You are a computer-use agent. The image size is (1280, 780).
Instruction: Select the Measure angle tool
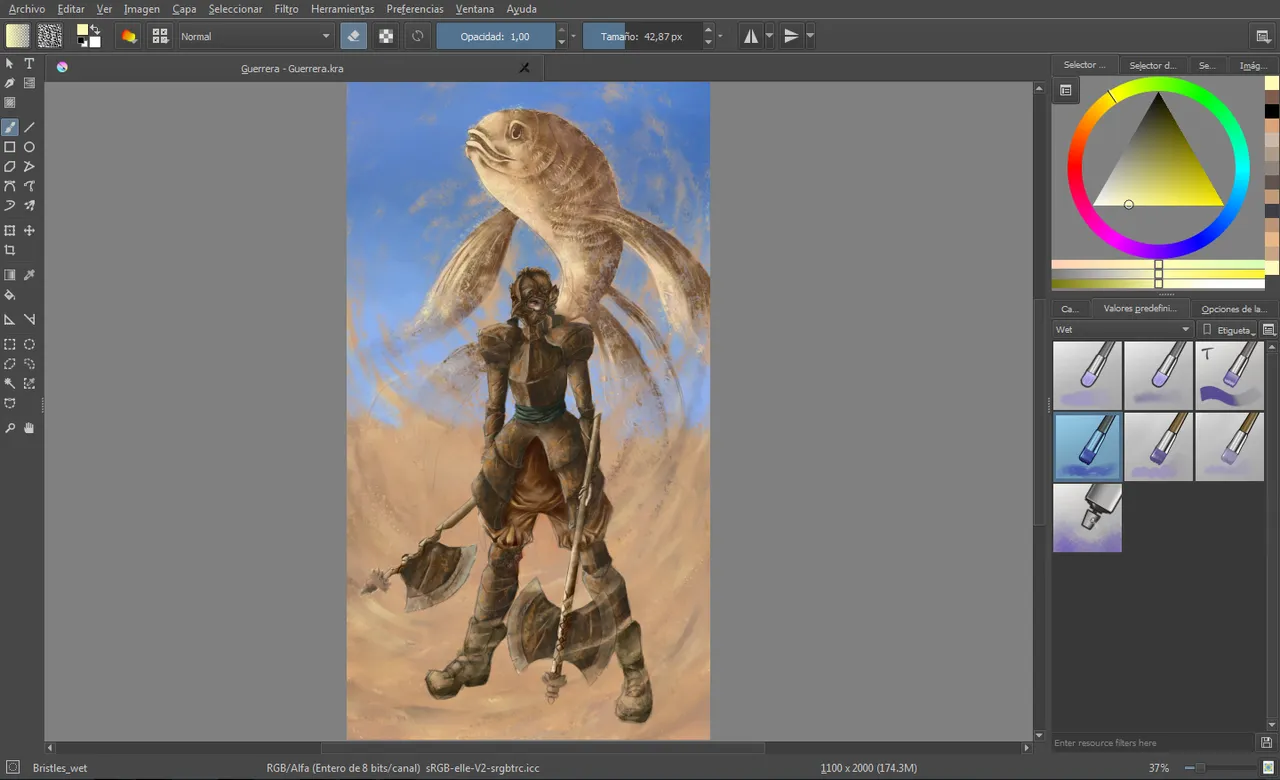pos(30,320)
